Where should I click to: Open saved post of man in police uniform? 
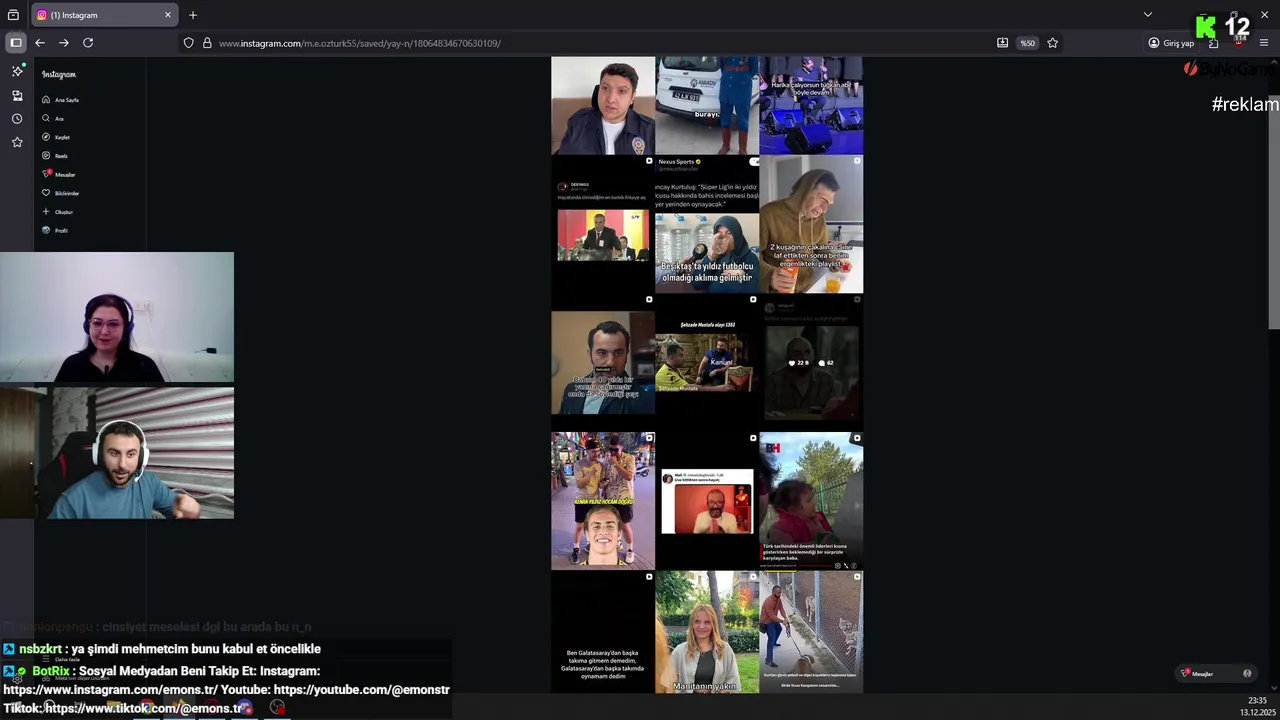tap(603, 105)
